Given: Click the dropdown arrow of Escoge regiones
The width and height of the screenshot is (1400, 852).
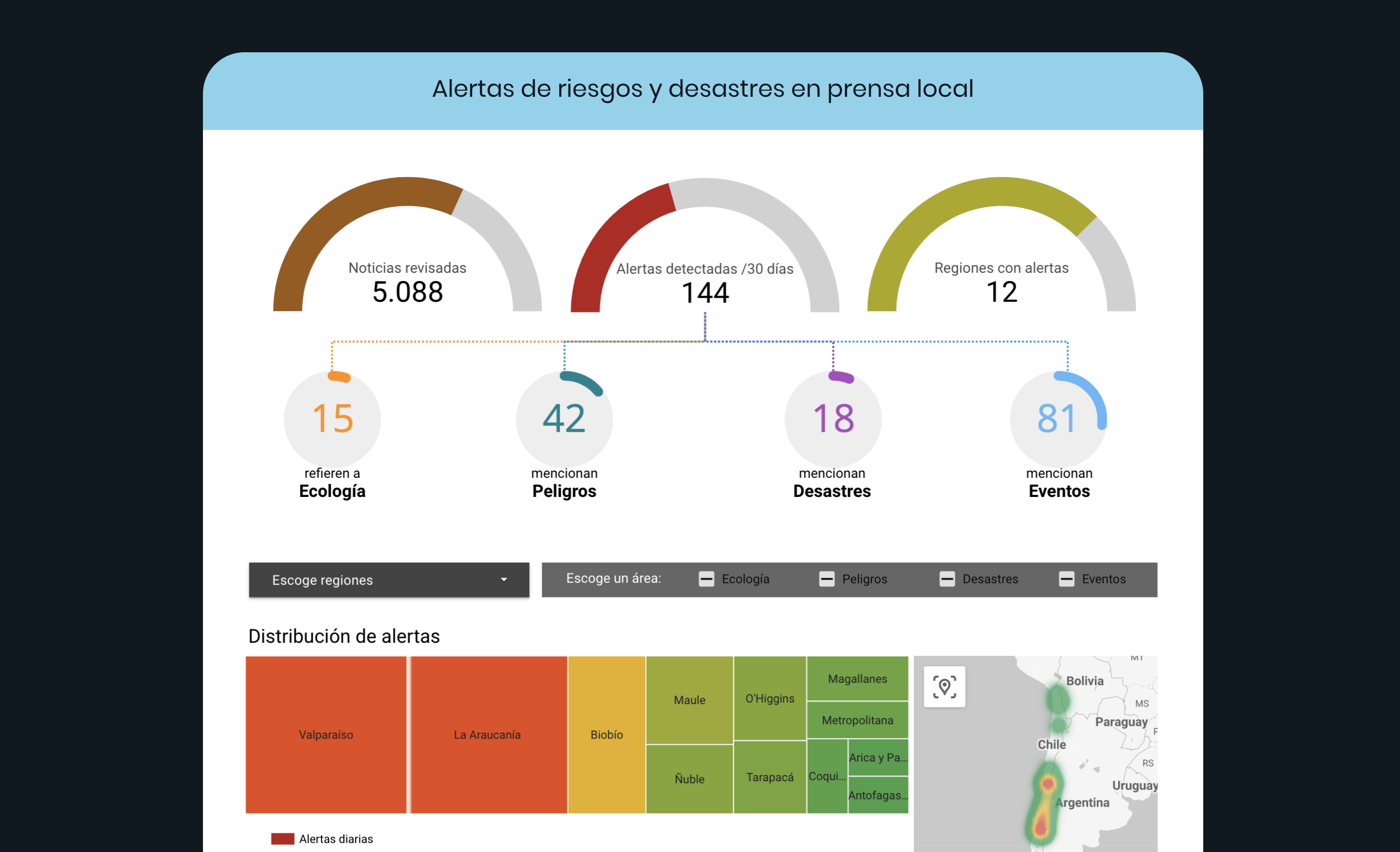Looking at the screenshot, I should pos(503,580).
